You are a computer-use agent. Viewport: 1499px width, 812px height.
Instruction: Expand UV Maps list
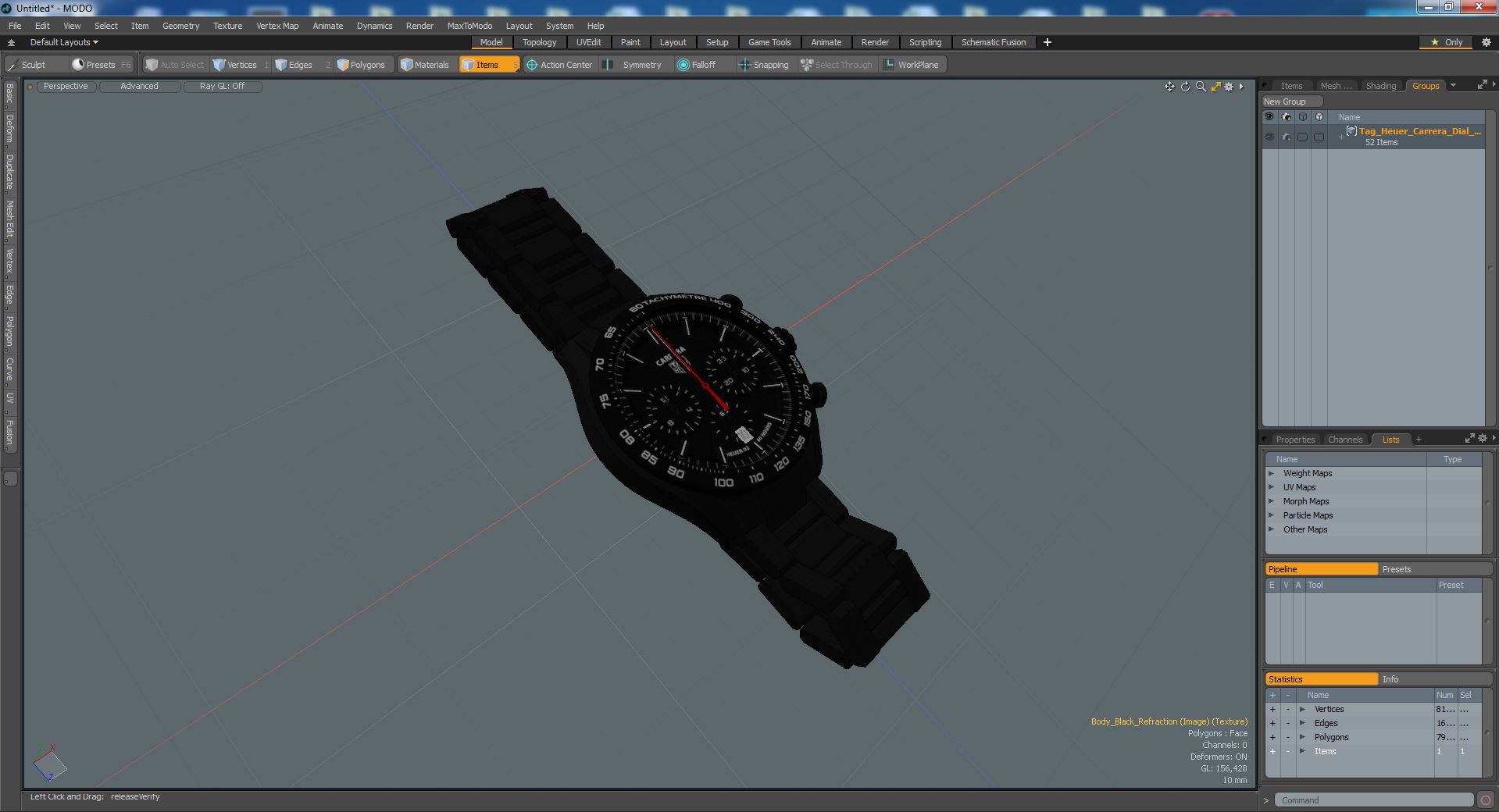[x=1271, y=487]
